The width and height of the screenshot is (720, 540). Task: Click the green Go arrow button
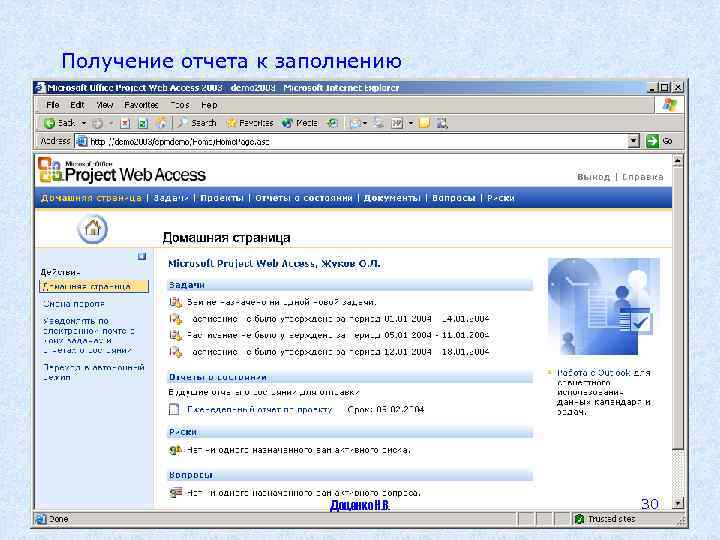[x=652, y=141]
